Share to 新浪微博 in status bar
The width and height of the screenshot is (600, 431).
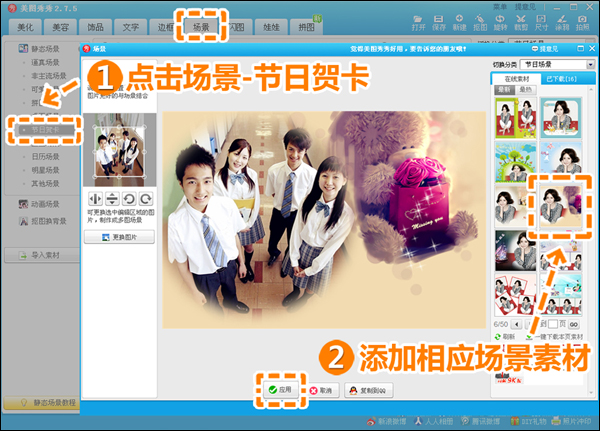[386, 421]
